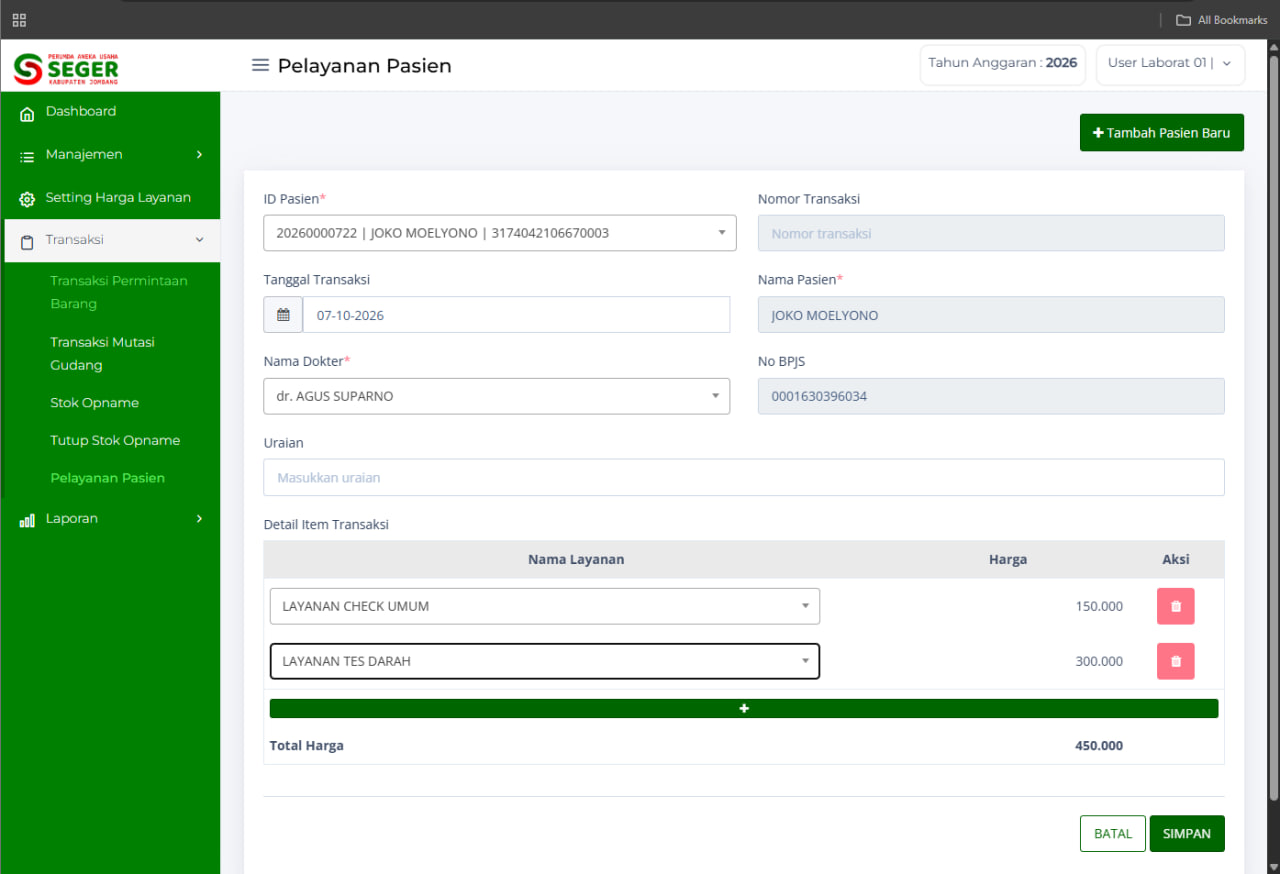Image resolution: width=1280 pixels, height=874 pixels.
Task: Click the No BPJS field
Action: pyautogui.click(x=991, y=396)
